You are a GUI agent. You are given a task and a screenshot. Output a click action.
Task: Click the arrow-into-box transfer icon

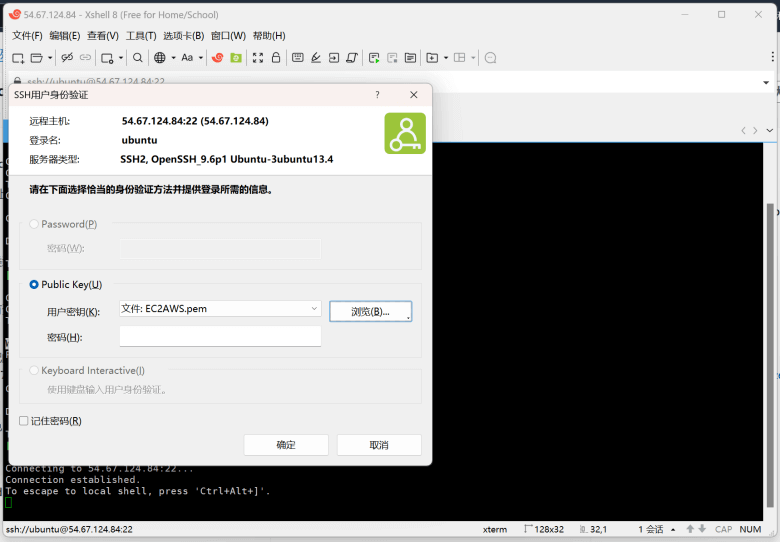(x=334, y=58)
